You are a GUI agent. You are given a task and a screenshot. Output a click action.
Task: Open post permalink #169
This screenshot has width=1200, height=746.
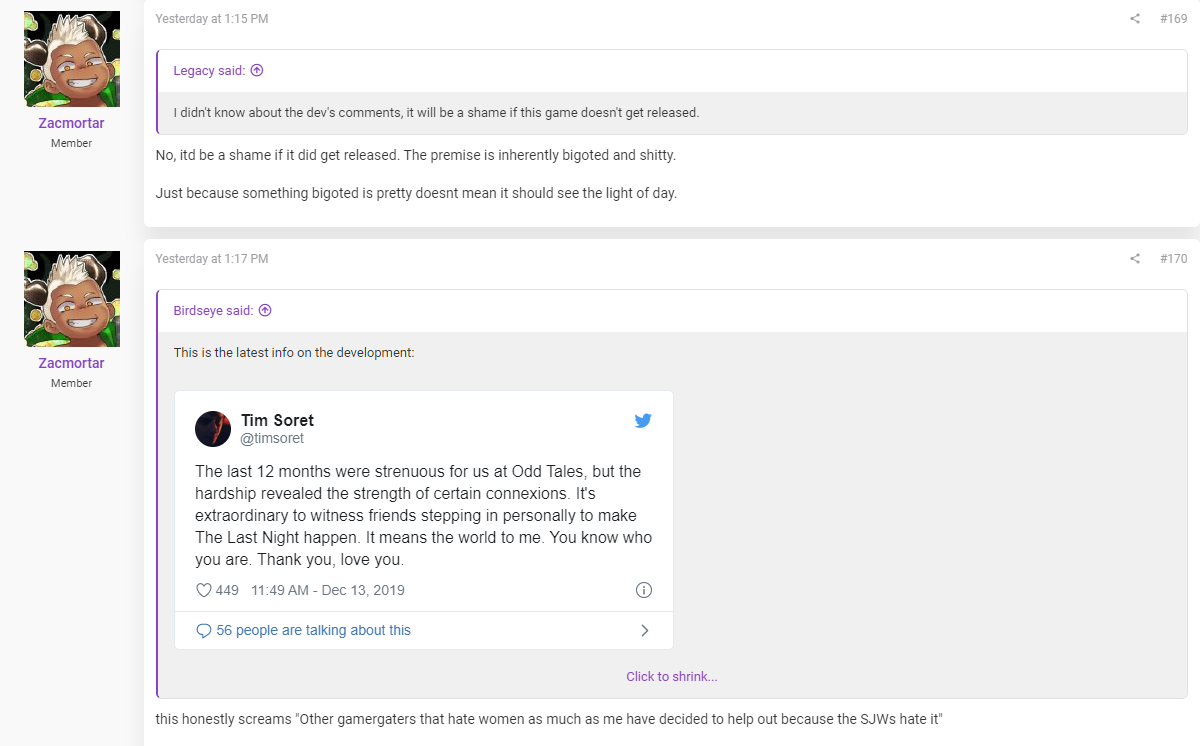click(x=1173, y=19)
